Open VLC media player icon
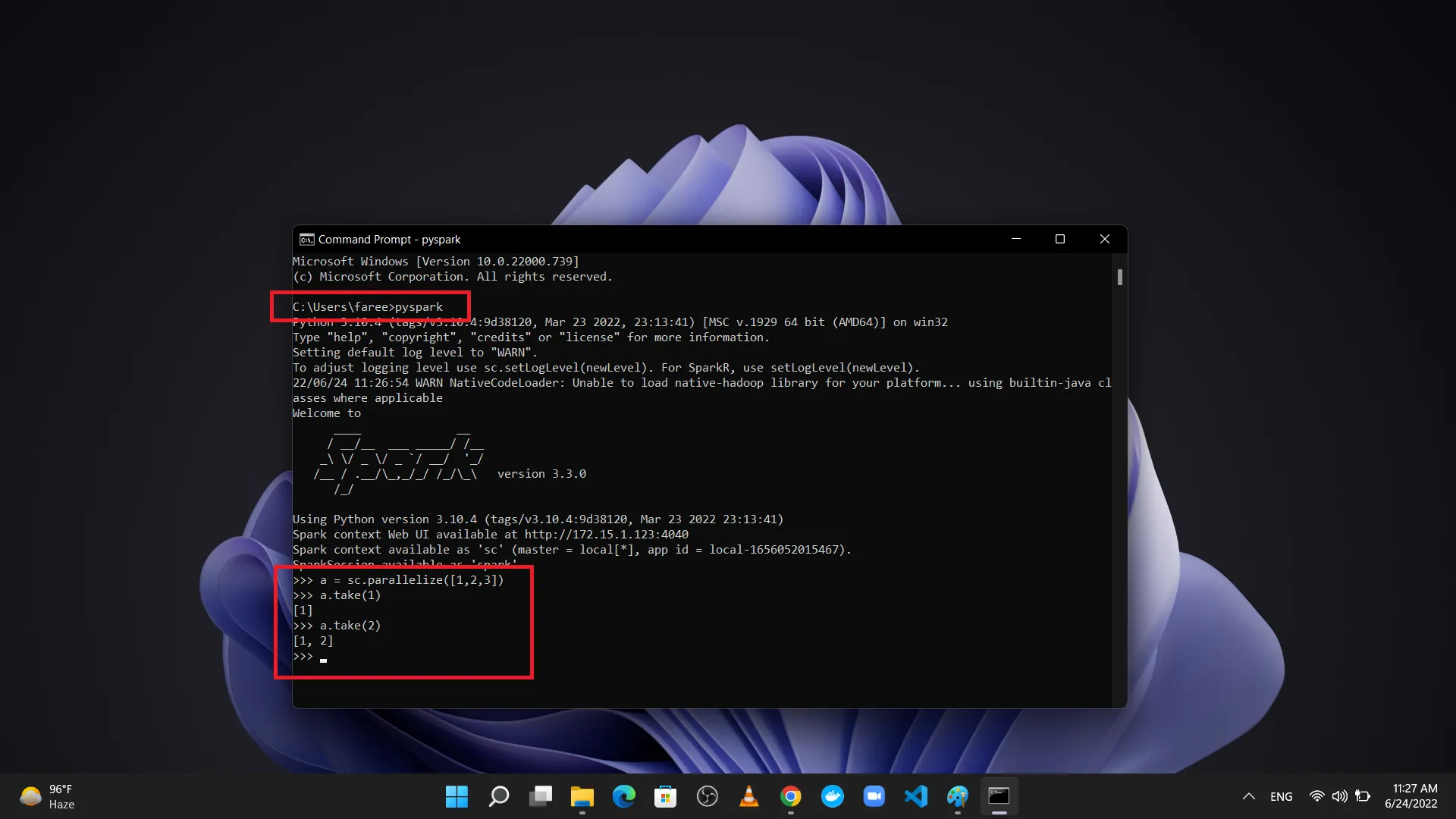This screenshot has width=1456, height=819. click(748, 796)
